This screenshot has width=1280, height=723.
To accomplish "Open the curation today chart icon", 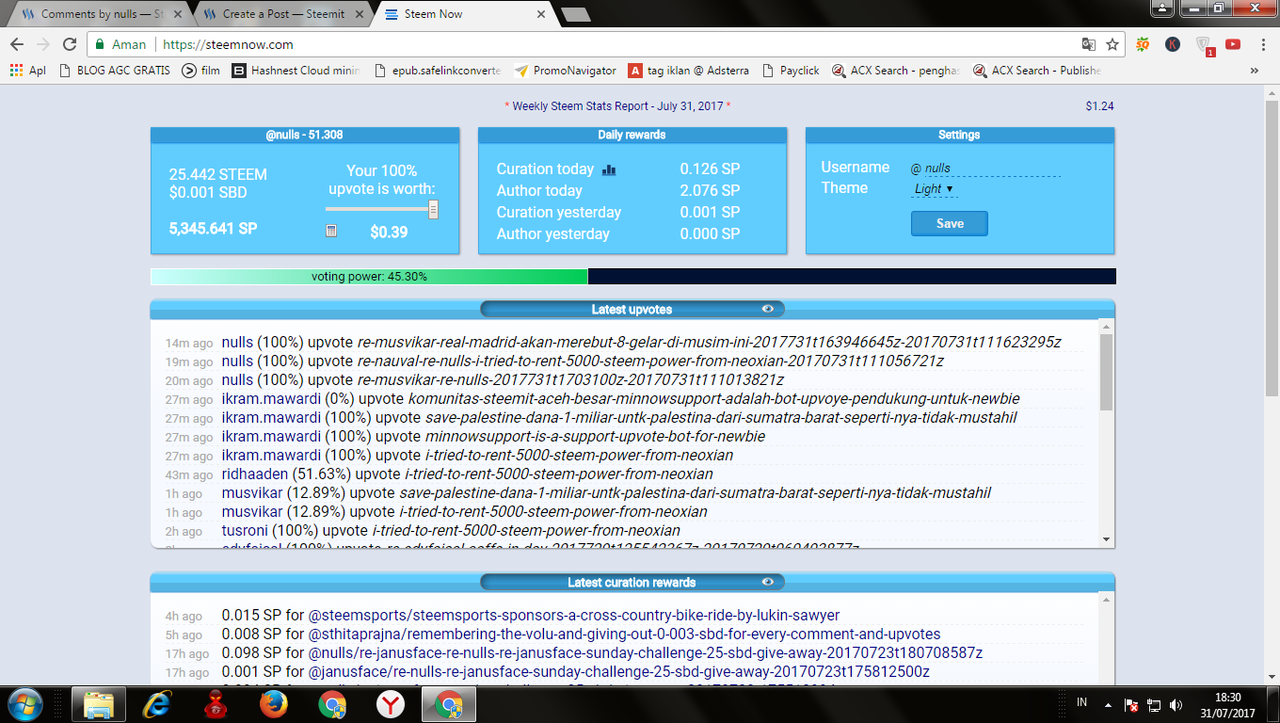I will (x=609, y=170).
